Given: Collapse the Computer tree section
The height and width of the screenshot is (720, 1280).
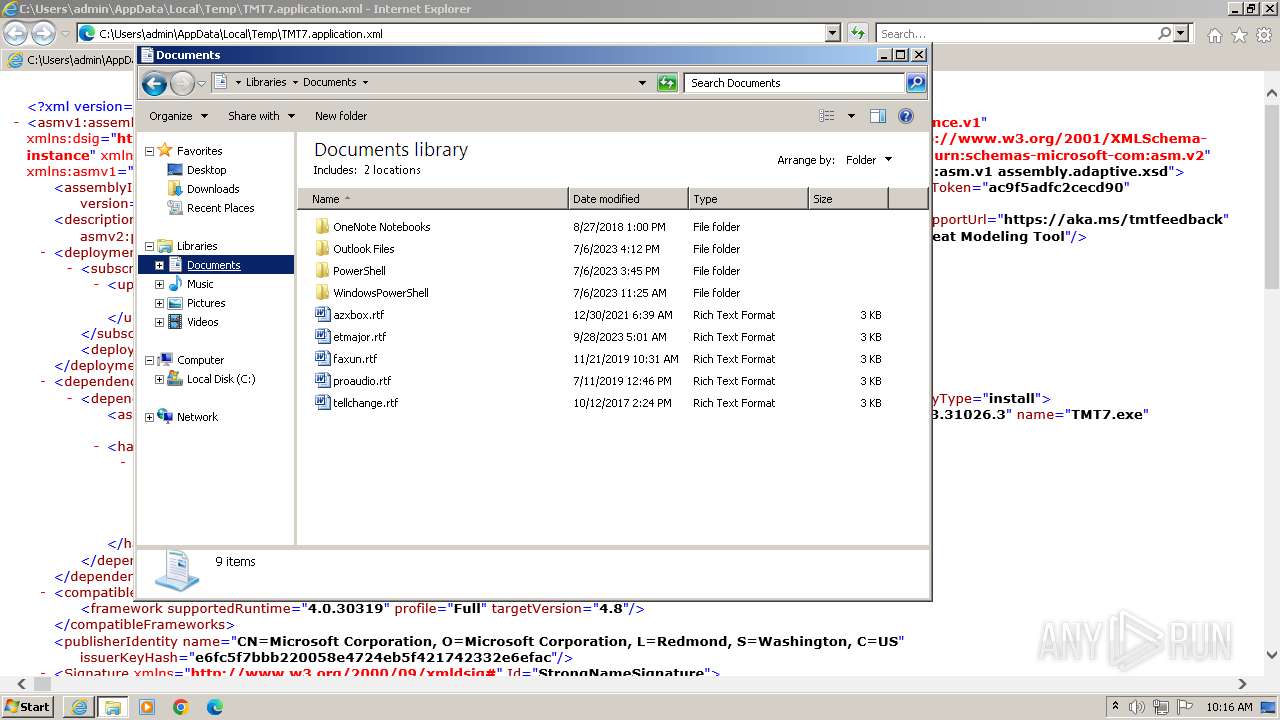Looking at the screenshot, I should pyautogui.click(x=149, y=361).
